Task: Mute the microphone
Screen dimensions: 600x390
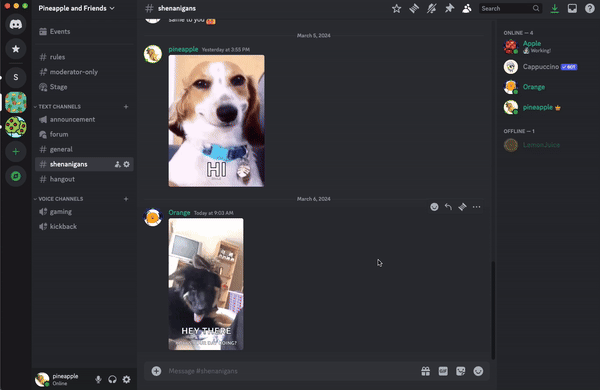Action: 98,379
